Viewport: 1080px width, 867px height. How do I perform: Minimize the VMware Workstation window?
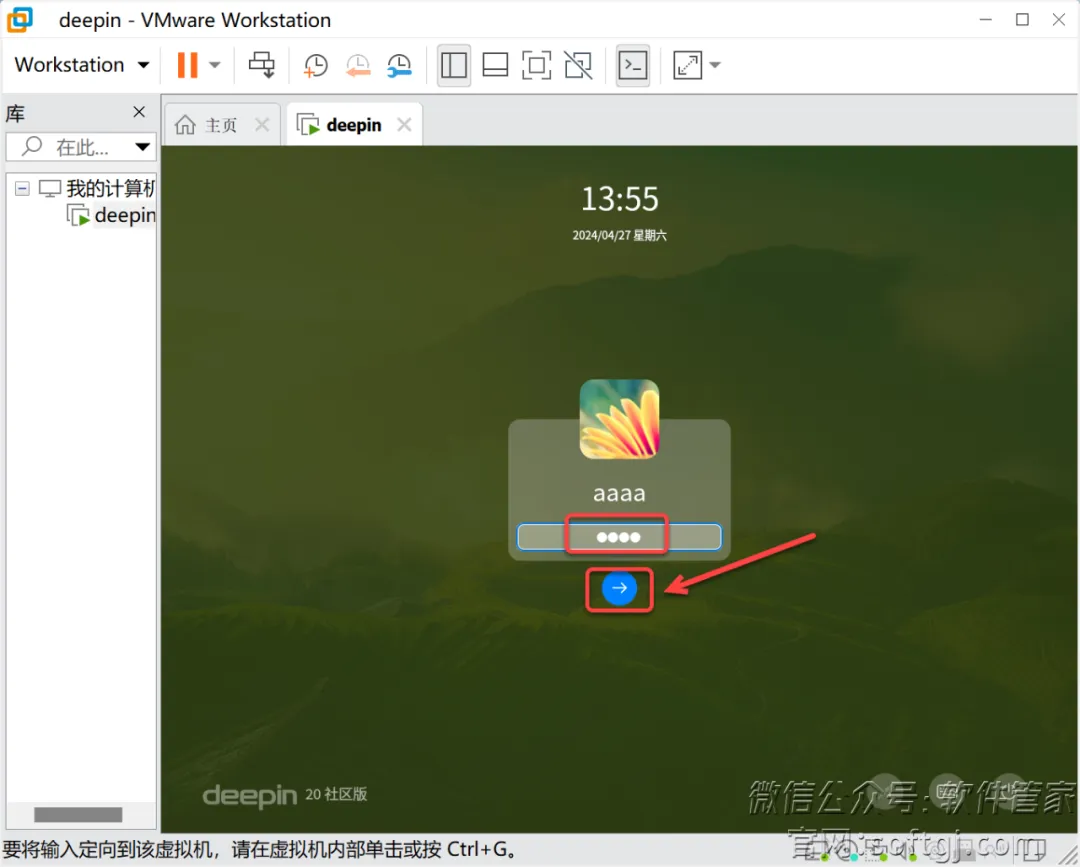[986, 19]
